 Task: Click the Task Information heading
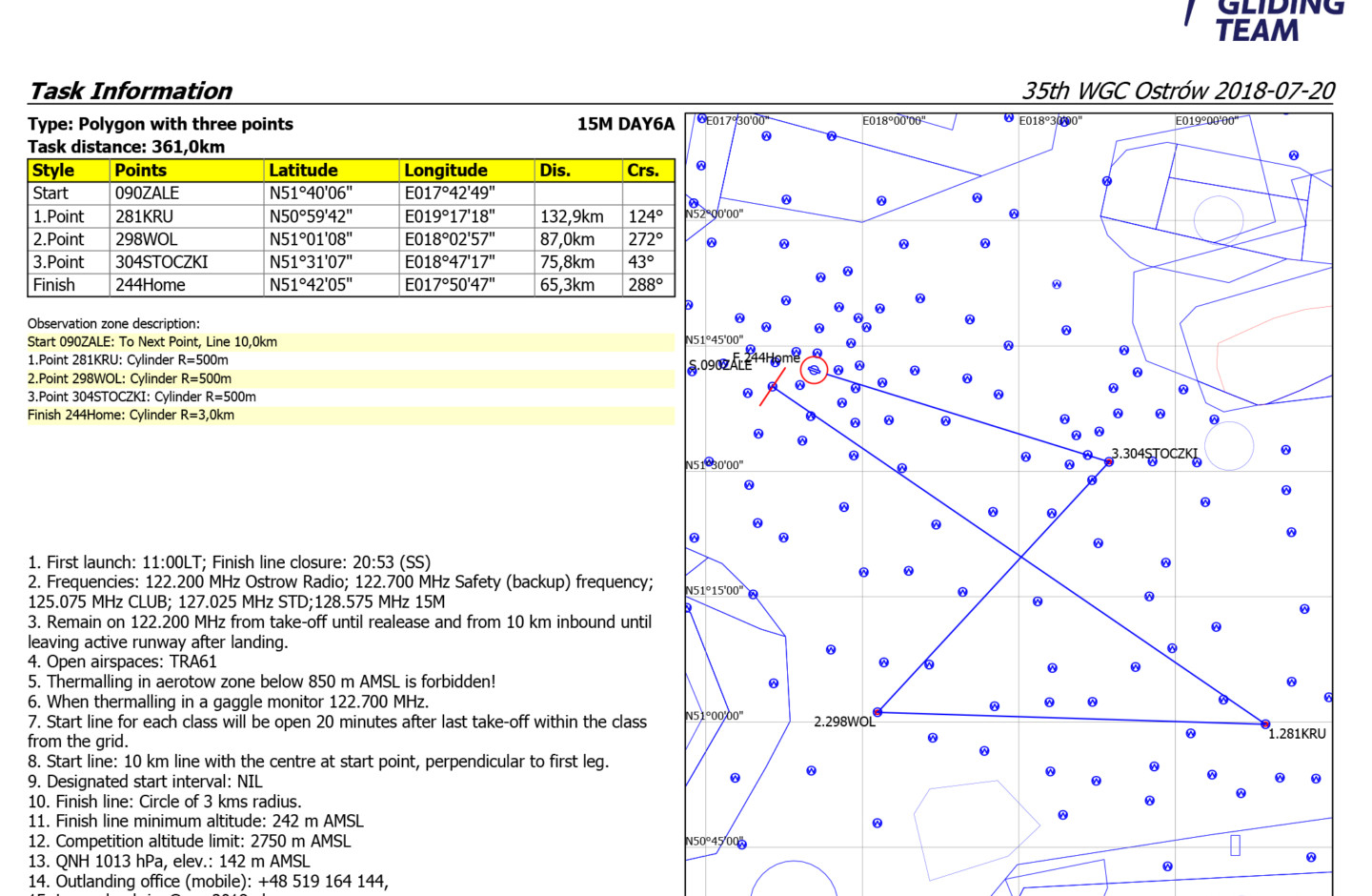pyautogui.click(x=131, y=92)
